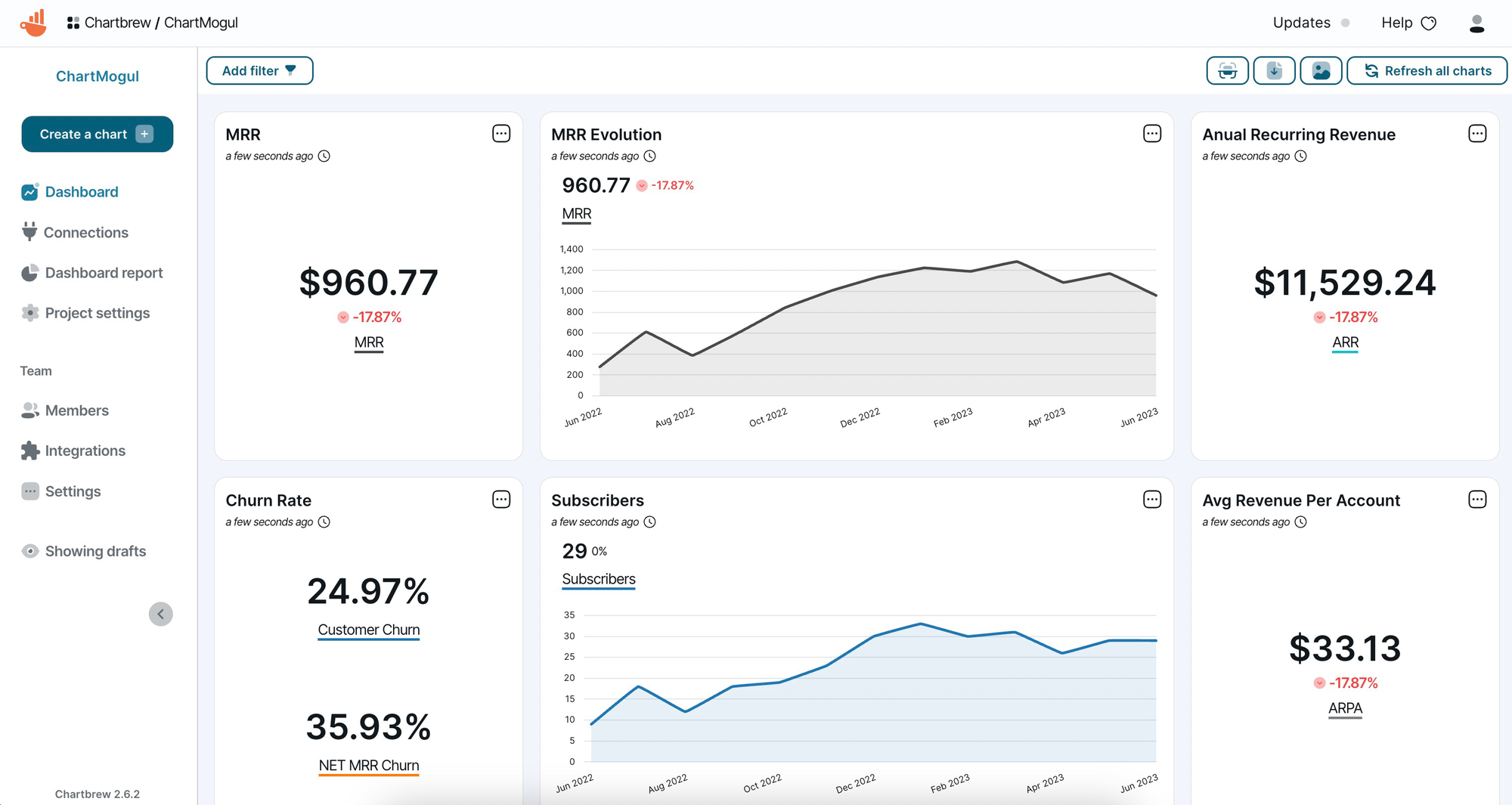Viewport: 1512px width, 805px height.
Task: Open Anual Recurring Revenue chart options
Action: pyautogui.click(x=1477, y=134)
